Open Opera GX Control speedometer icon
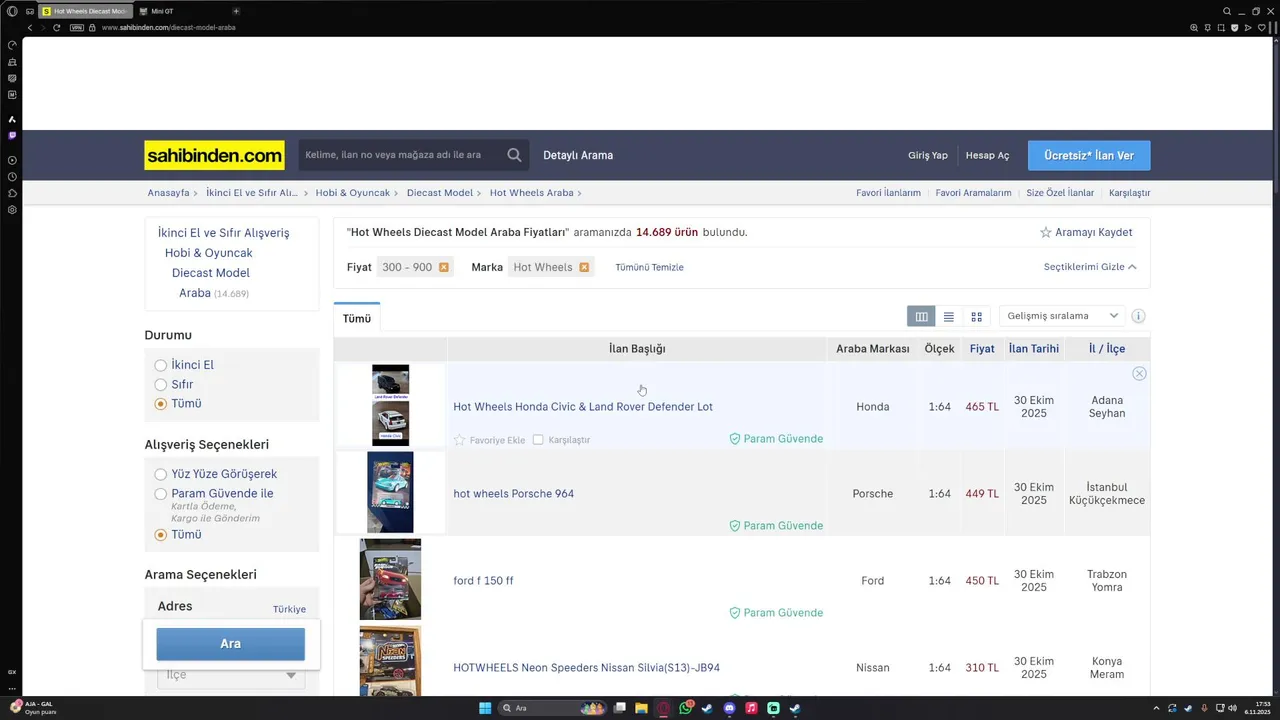The width and height of the screenshot is (1280, 720). pyautogui.click(x=12, y=45)
